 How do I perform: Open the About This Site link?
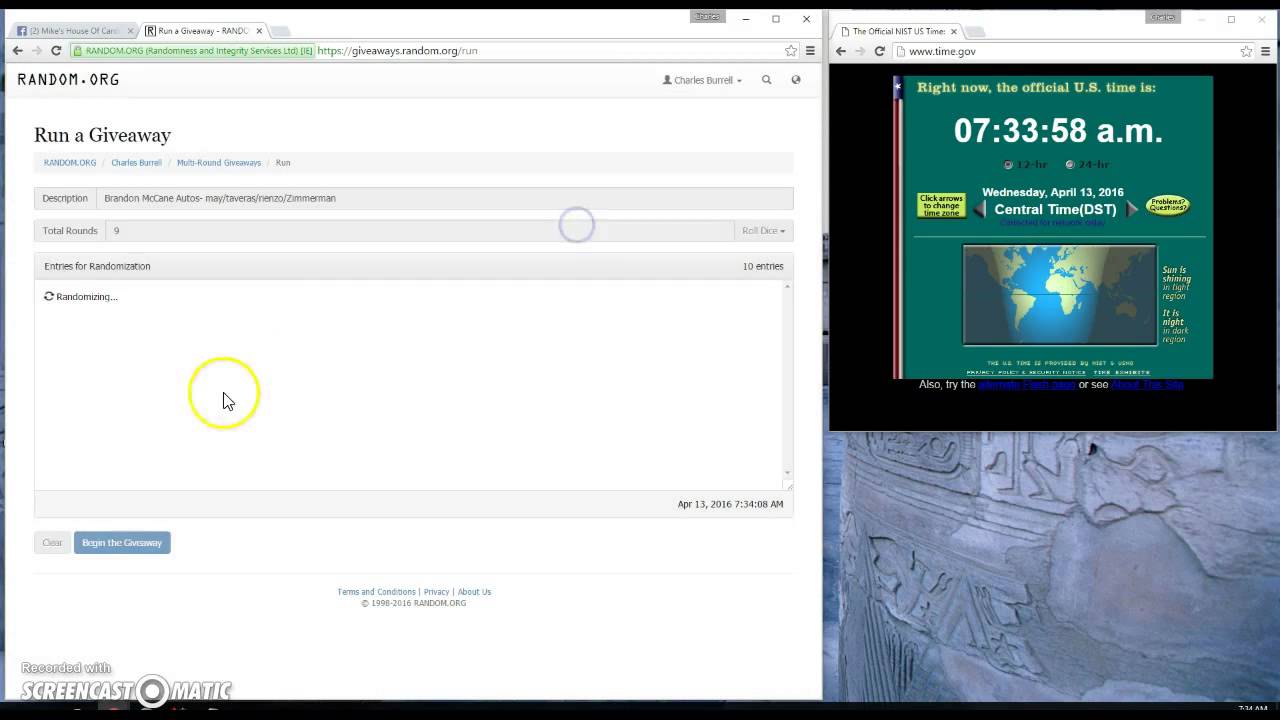tap(1147, 385)
